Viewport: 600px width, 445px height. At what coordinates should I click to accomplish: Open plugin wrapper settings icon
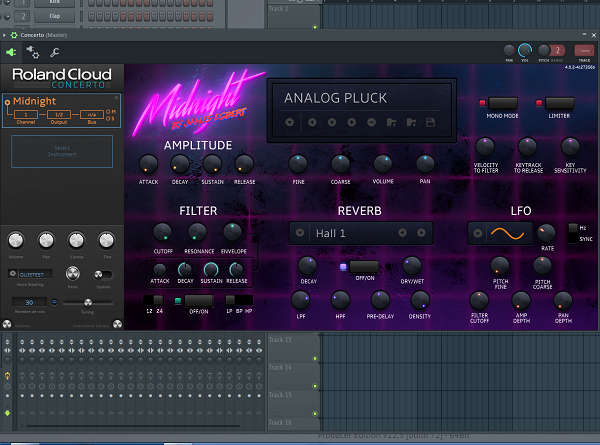(x=33, y=52)
